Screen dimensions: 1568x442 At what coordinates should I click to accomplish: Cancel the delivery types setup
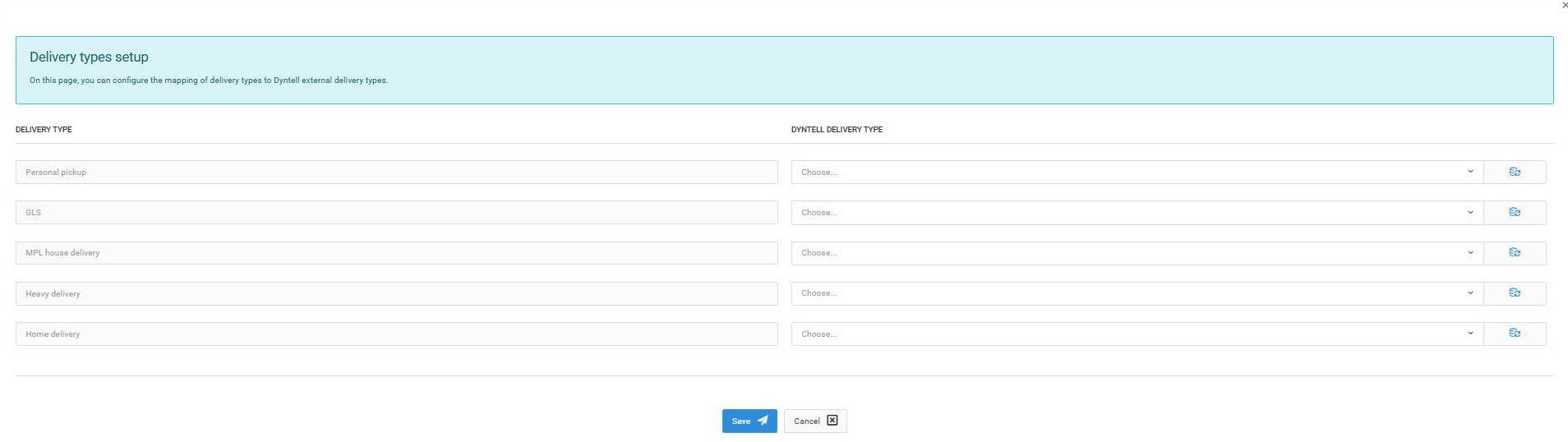tap(815, 421)
